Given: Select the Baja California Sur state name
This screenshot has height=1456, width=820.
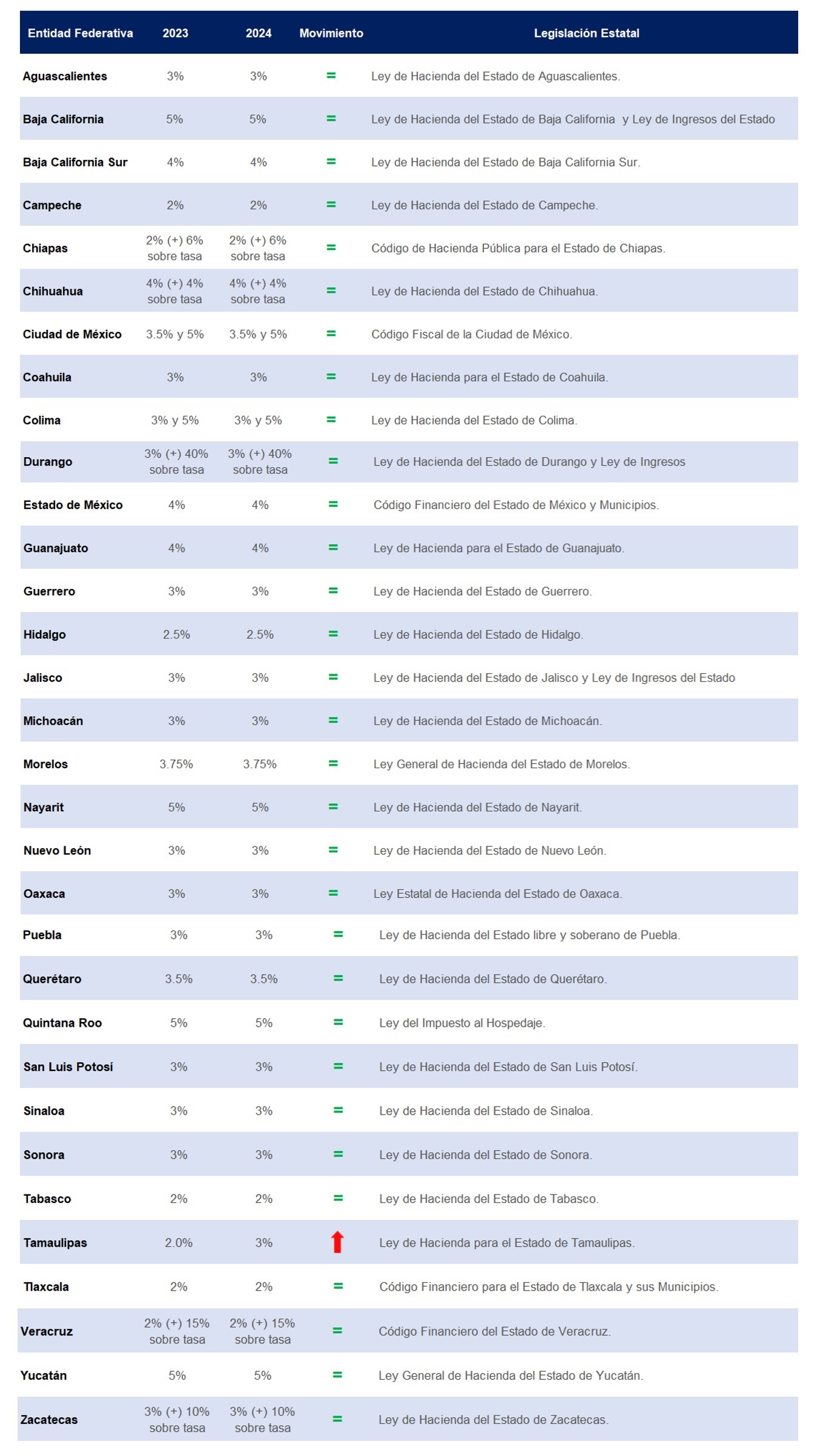Looking at the screenshot, I should click(x=75, y=162).
